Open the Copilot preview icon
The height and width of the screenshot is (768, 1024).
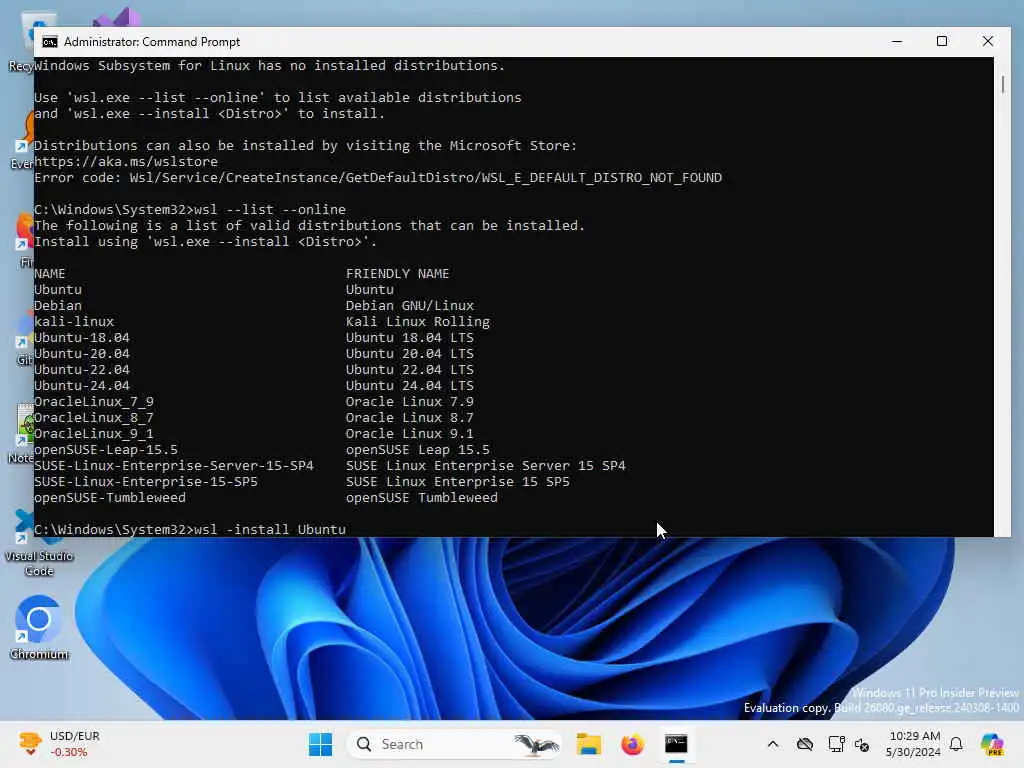[x=992, y=744]
